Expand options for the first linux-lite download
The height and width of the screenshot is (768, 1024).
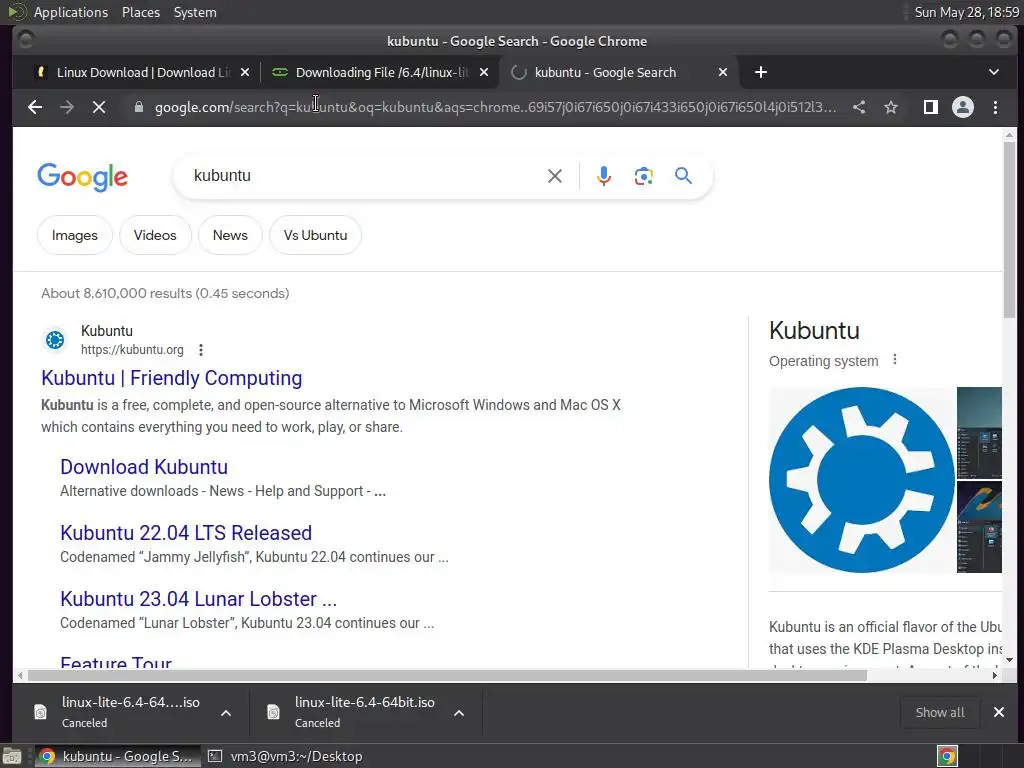pos(226,713)
